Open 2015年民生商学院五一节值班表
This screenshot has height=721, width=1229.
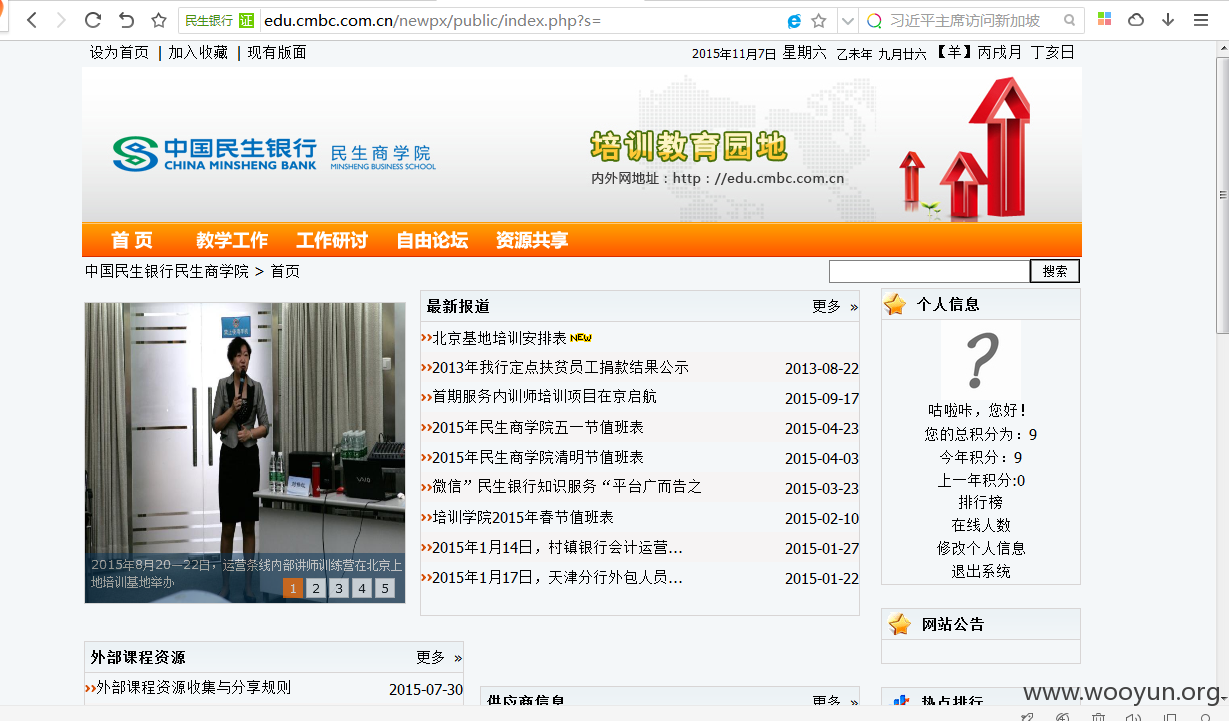pyautogui.click(x=538, y=427)
